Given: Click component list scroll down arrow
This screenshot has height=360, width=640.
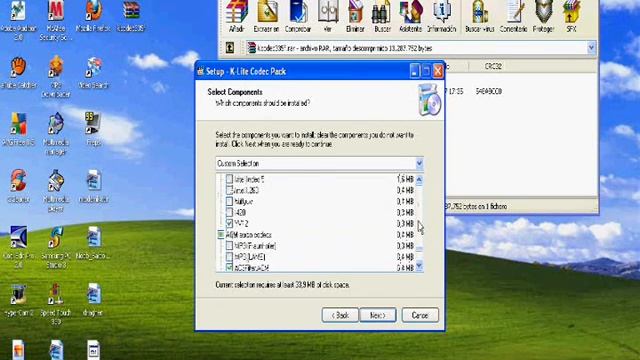Looking at the screenshot, I should [x=419, y=266].
